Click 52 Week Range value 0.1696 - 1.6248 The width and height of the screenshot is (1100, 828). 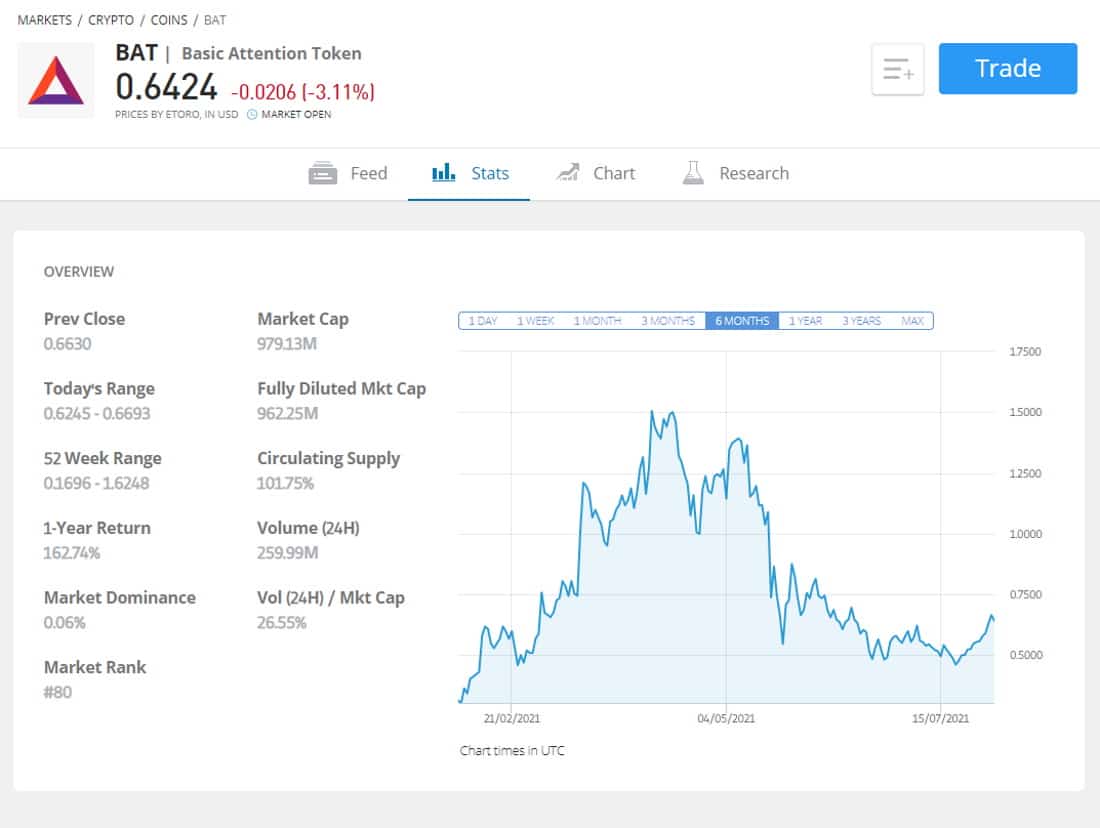(96, 483)
